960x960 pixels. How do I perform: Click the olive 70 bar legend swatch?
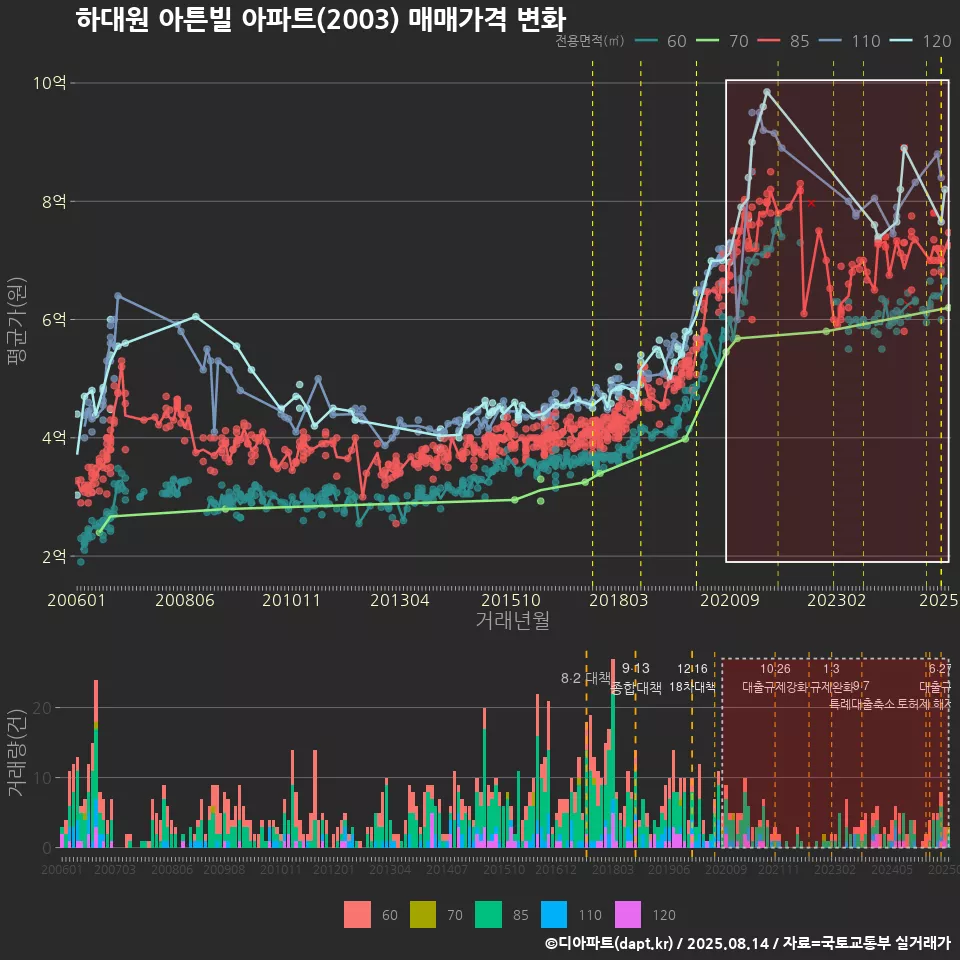click(x=422, y=915)
